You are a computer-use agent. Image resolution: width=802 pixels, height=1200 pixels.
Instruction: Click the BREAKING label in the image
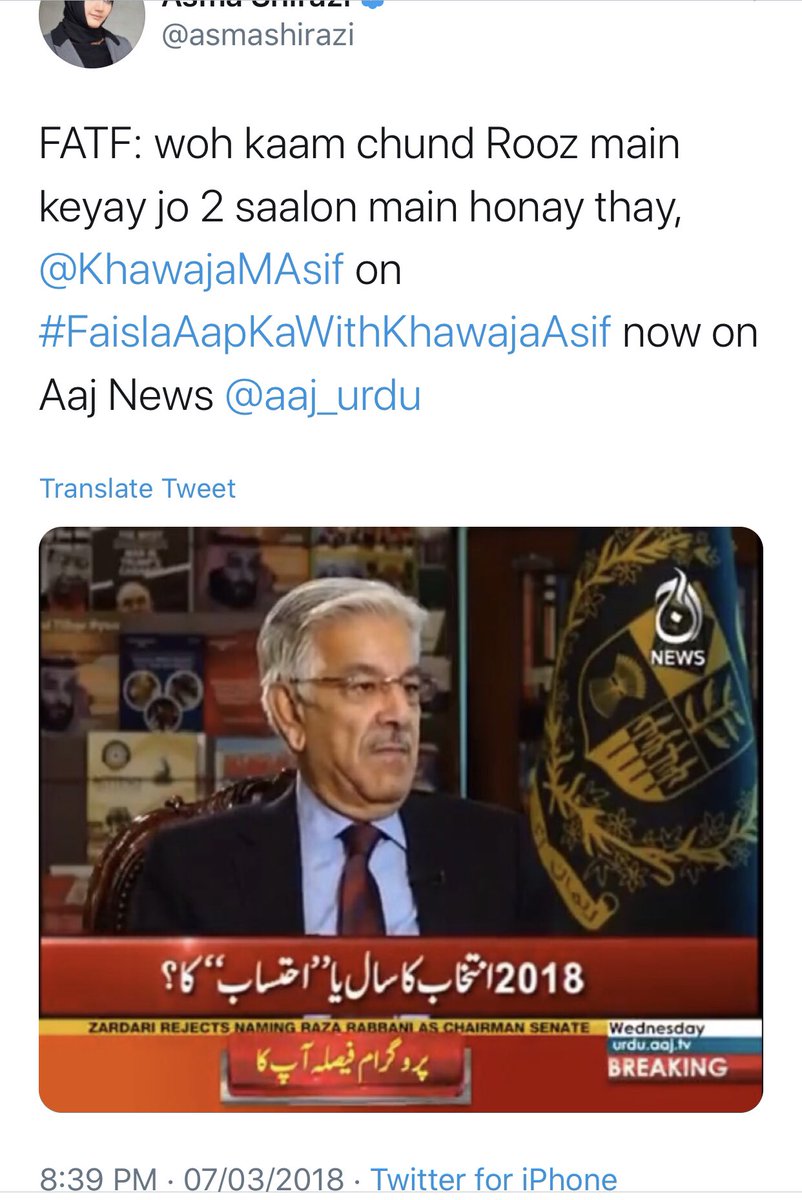point(668,1066)
